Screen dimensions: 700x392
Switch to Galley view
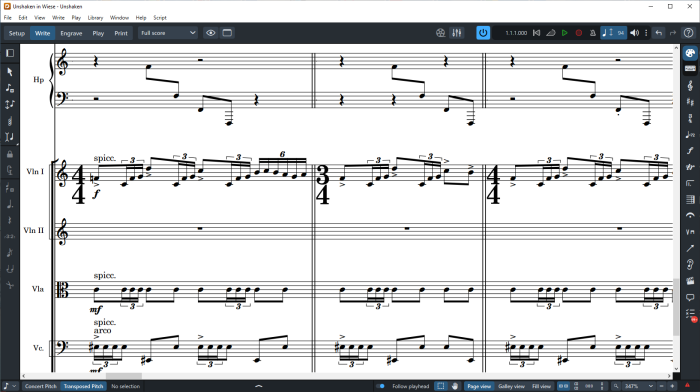click(511, 386)
